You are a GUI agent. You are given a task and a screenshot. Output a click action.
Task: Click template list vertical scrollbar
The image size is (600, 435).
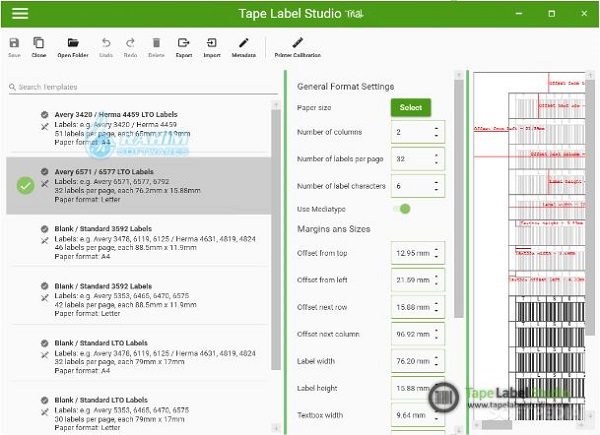(276, 240)
